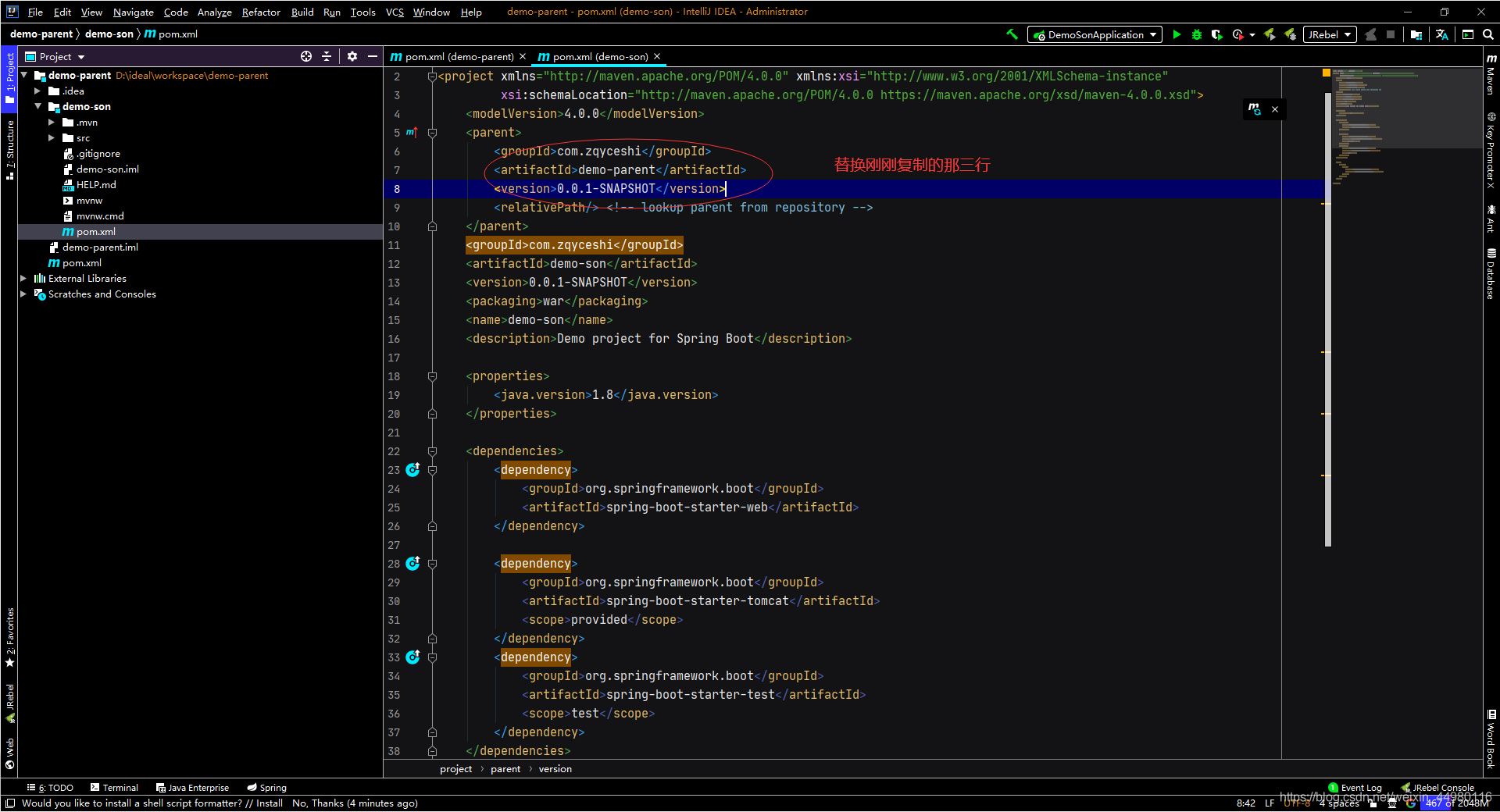The width and height of the screenshot is (1500, 812).
Task: Build project with the hammer icon
Action: coord(1012,34)
